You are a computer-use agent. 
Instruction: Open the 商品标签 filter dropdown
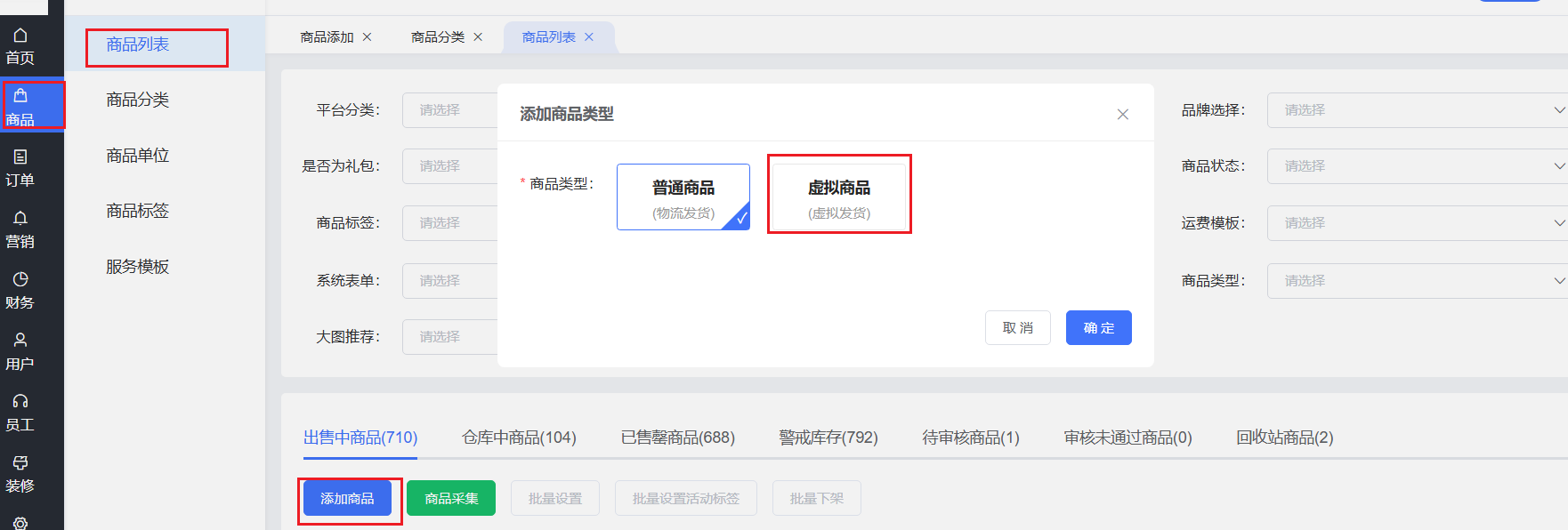click(450, 223)
